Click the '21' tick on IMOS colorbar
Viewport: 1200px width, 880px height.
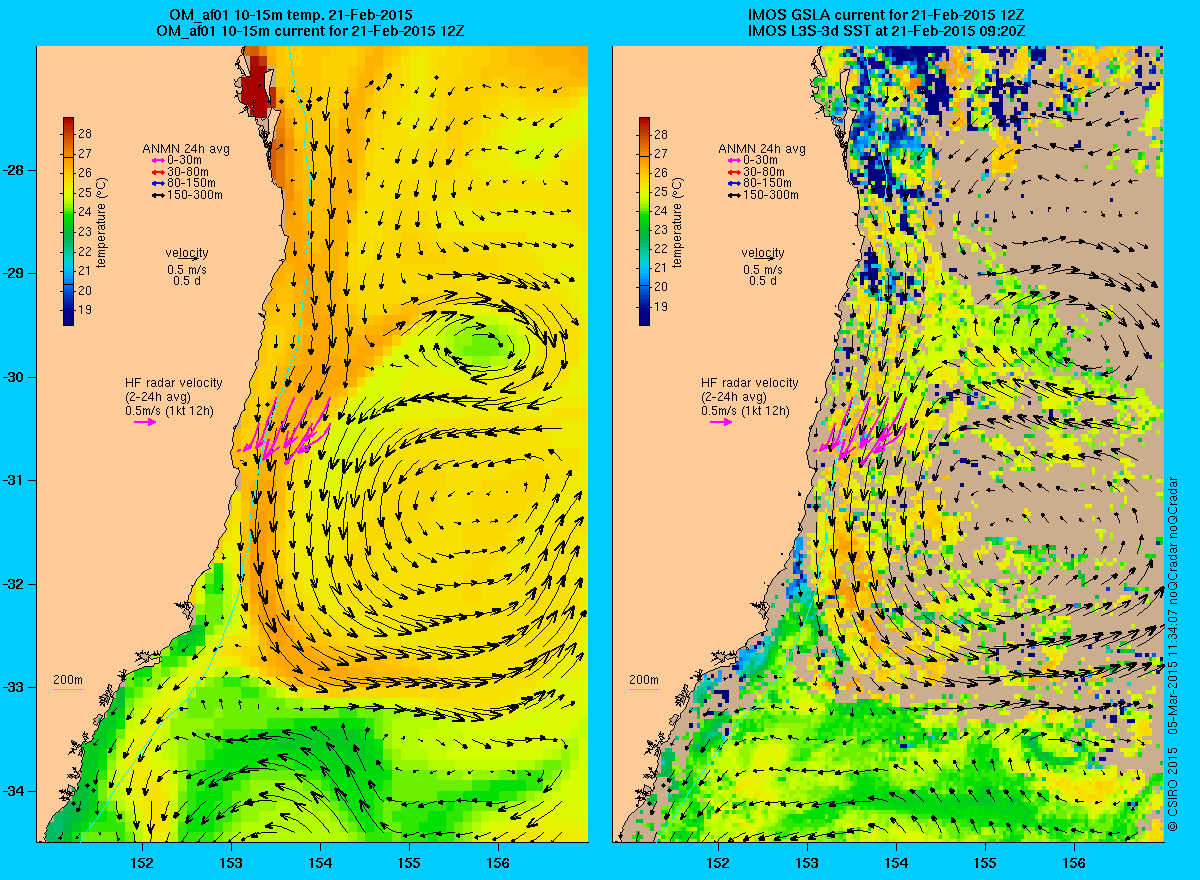661,268
